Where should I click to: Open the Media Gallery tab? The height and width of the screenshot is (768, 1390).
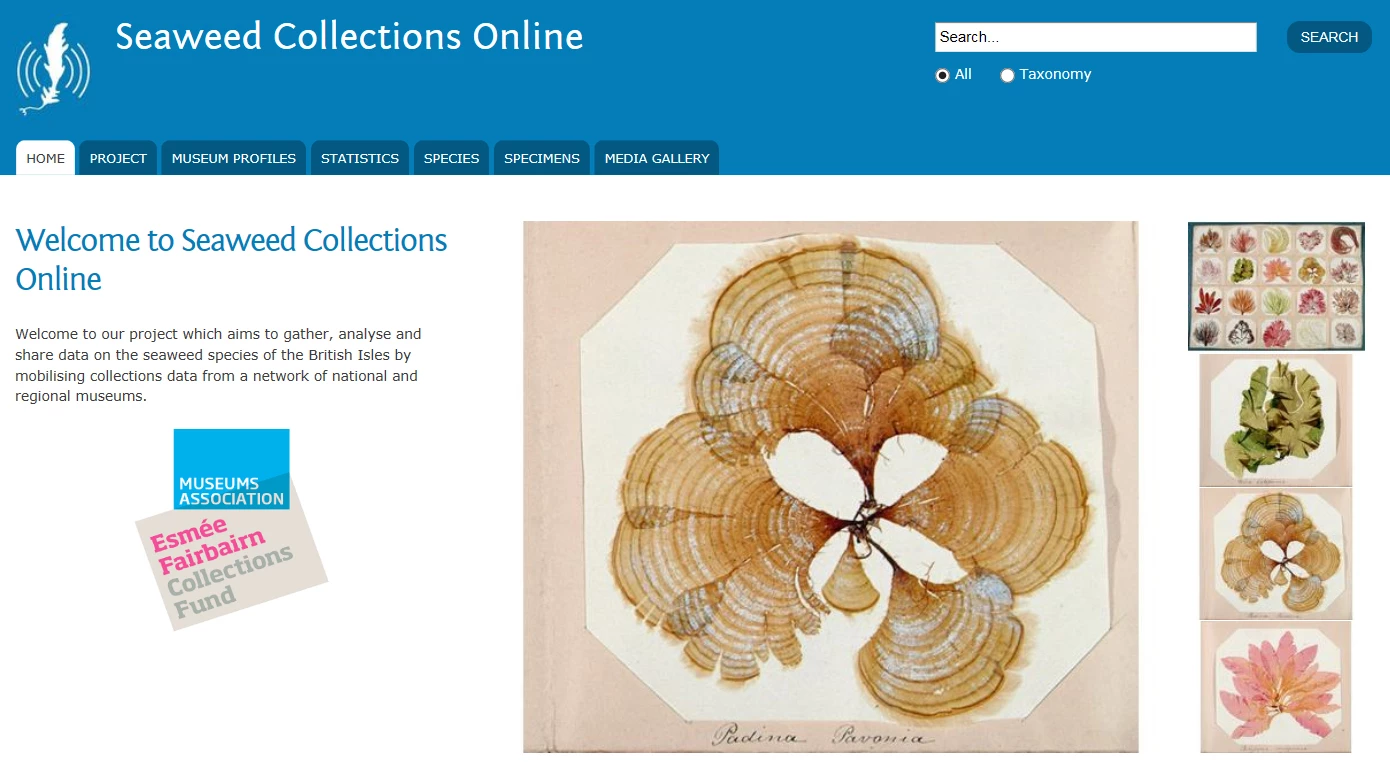(657, 158)
